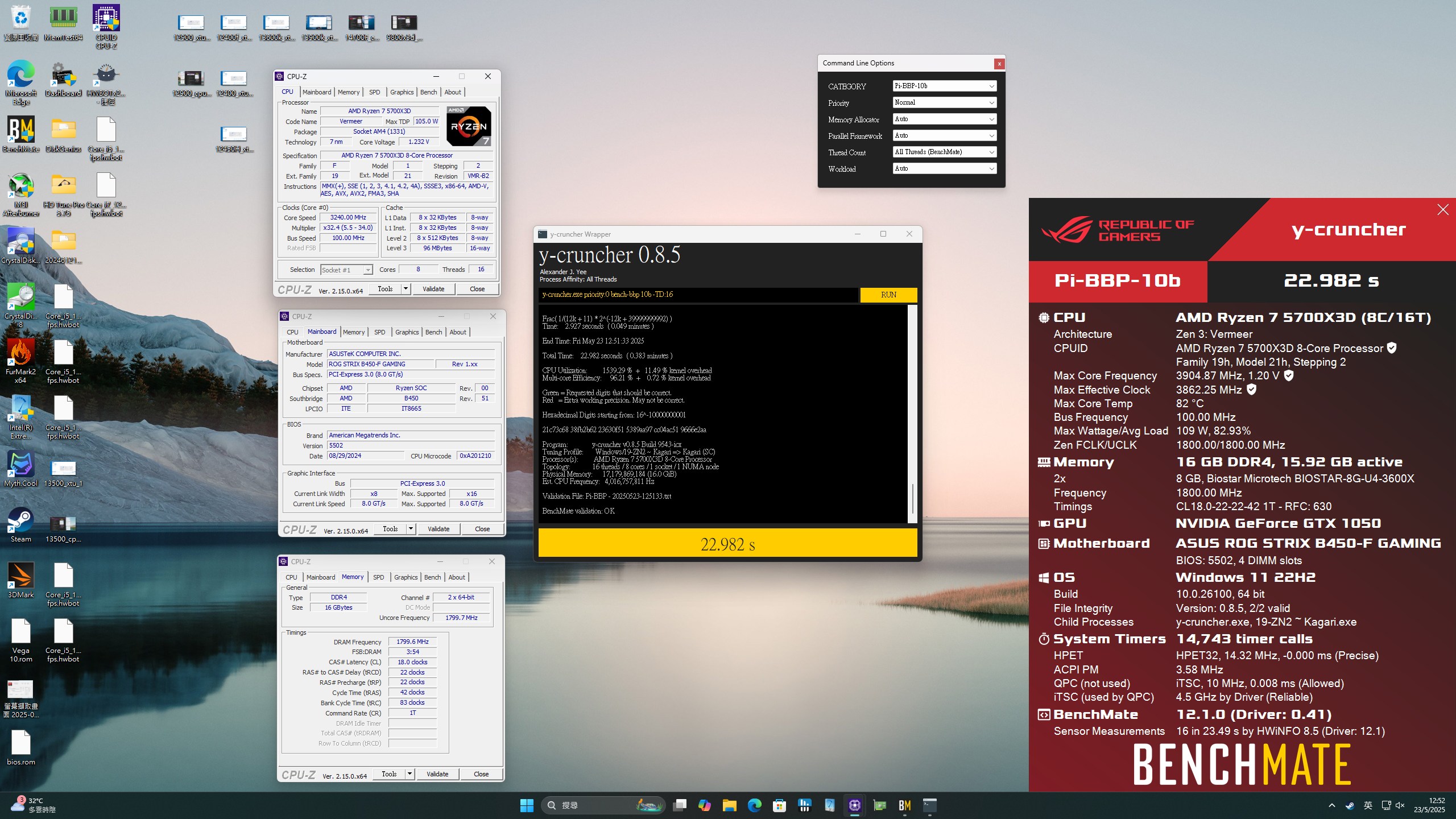Open Microsoft Store from the taskbar
The width and height of the screenshot is (1456, 819).
(779, 805)
